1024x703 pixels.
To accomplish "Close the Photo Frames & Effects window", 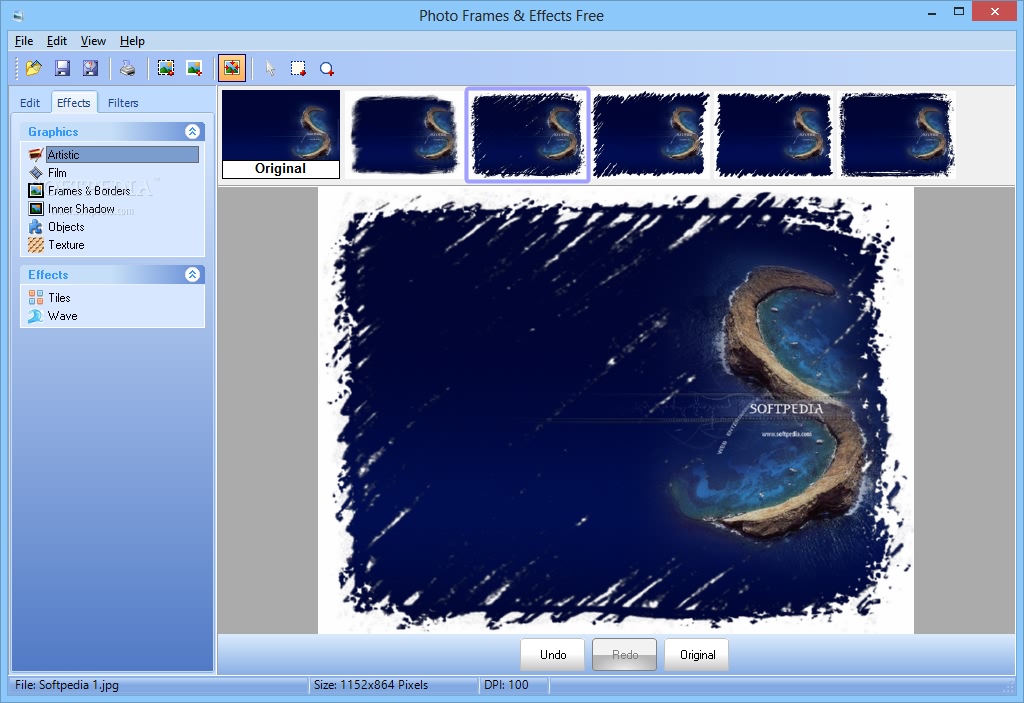I will pyautogui.click(x=995, y=12).
